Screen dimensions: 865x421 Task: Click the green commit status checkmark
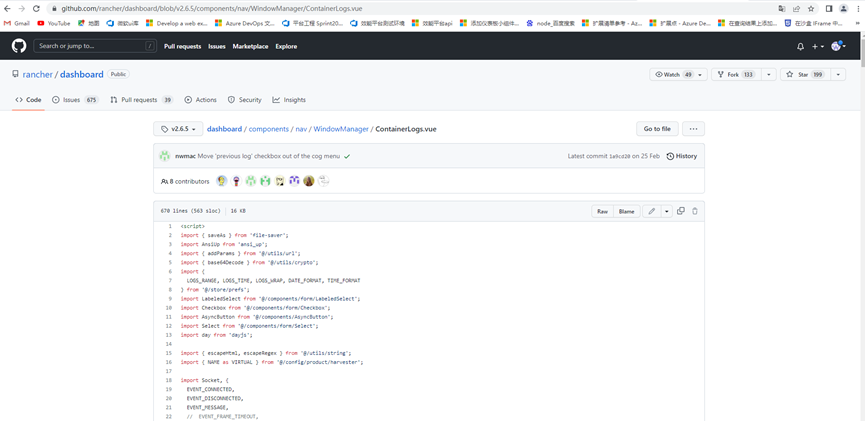pyautogui.click(x=347, y=156)
